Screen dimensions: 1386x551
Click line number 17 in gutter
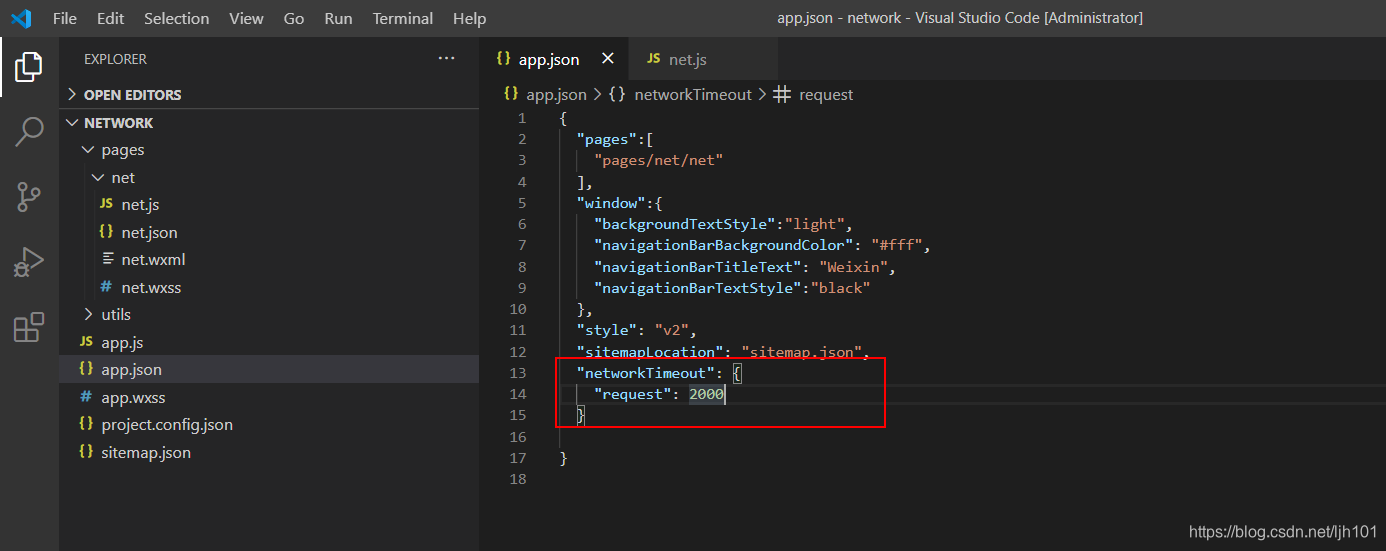[x=518, y=458]
